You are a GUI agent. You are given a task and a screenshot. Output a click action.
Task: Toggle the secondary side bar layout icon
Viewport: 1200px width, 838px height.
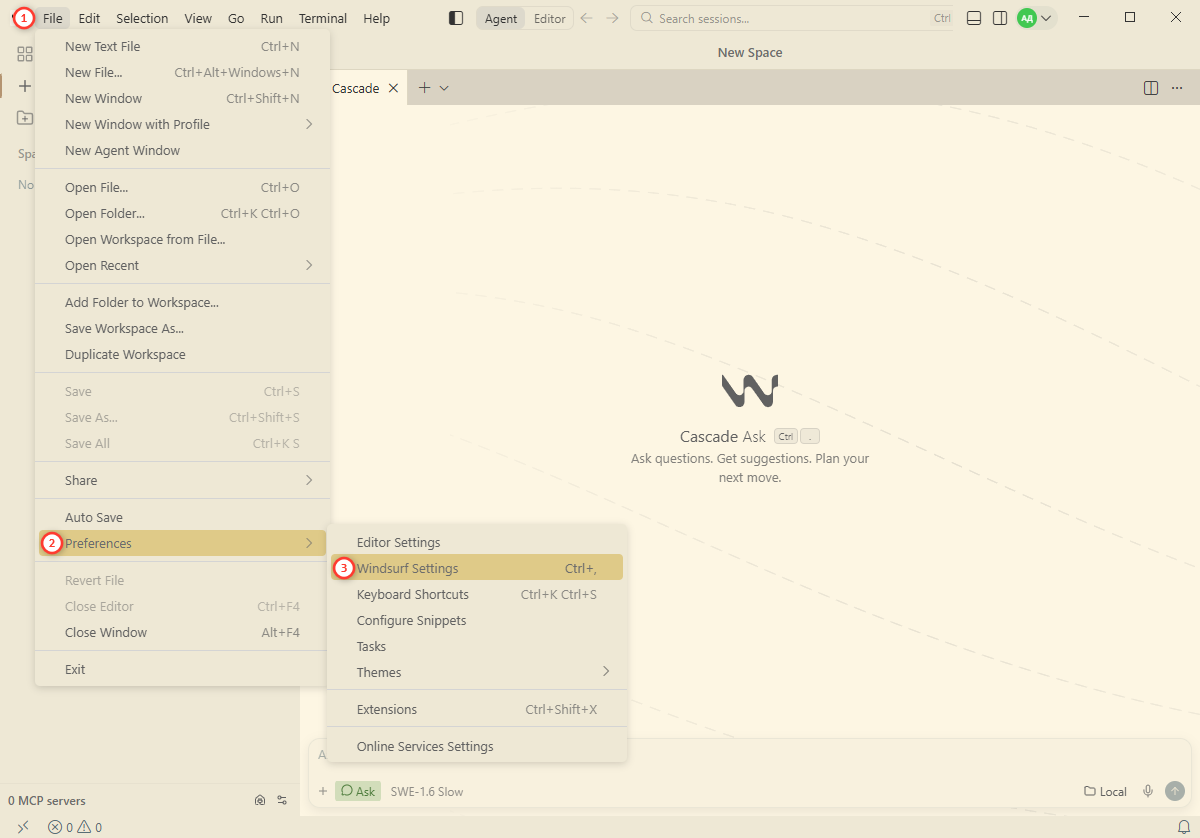pyautogui.click(x=1000, y=18)
